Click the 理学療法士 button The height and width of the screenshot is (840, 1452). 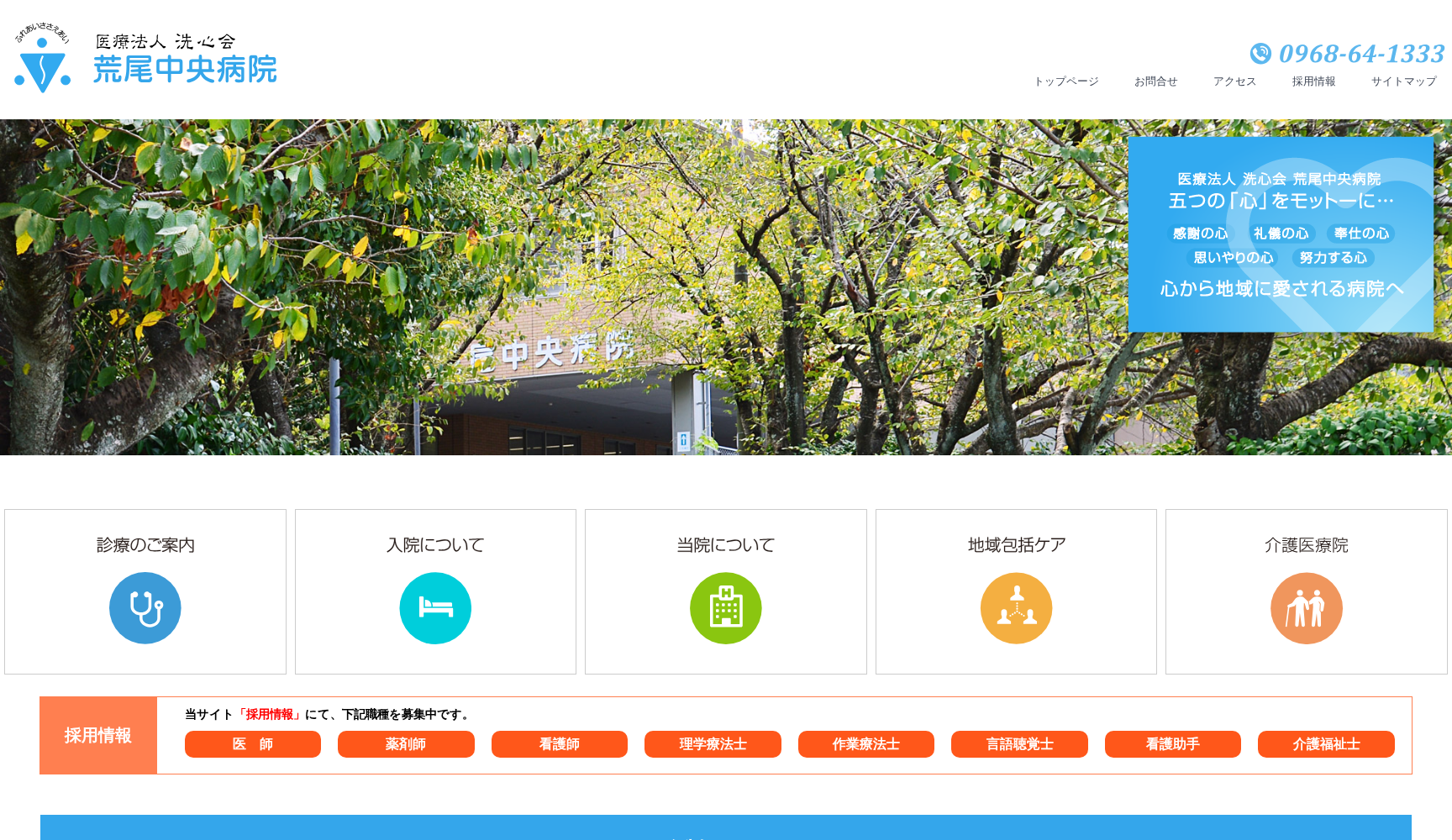(713, 744)
